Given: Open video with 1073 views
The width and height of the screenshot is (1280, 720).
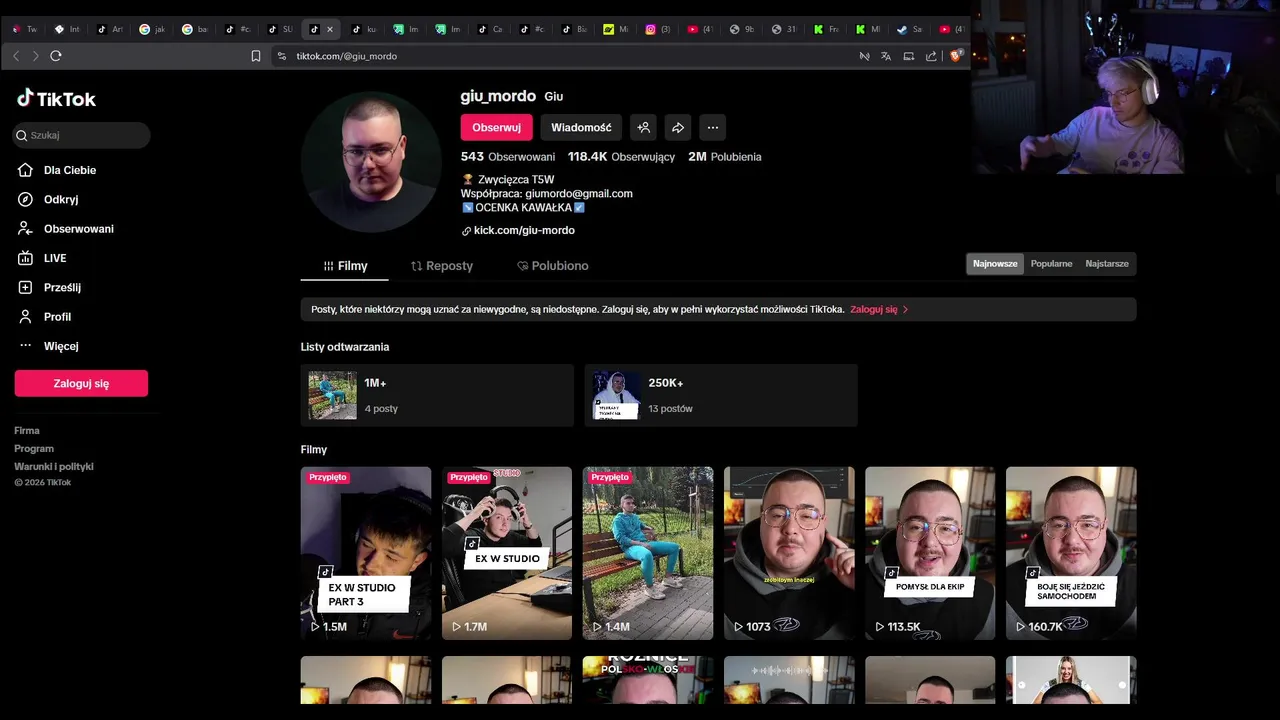Looking at the screenshot, I should (789, 553).
